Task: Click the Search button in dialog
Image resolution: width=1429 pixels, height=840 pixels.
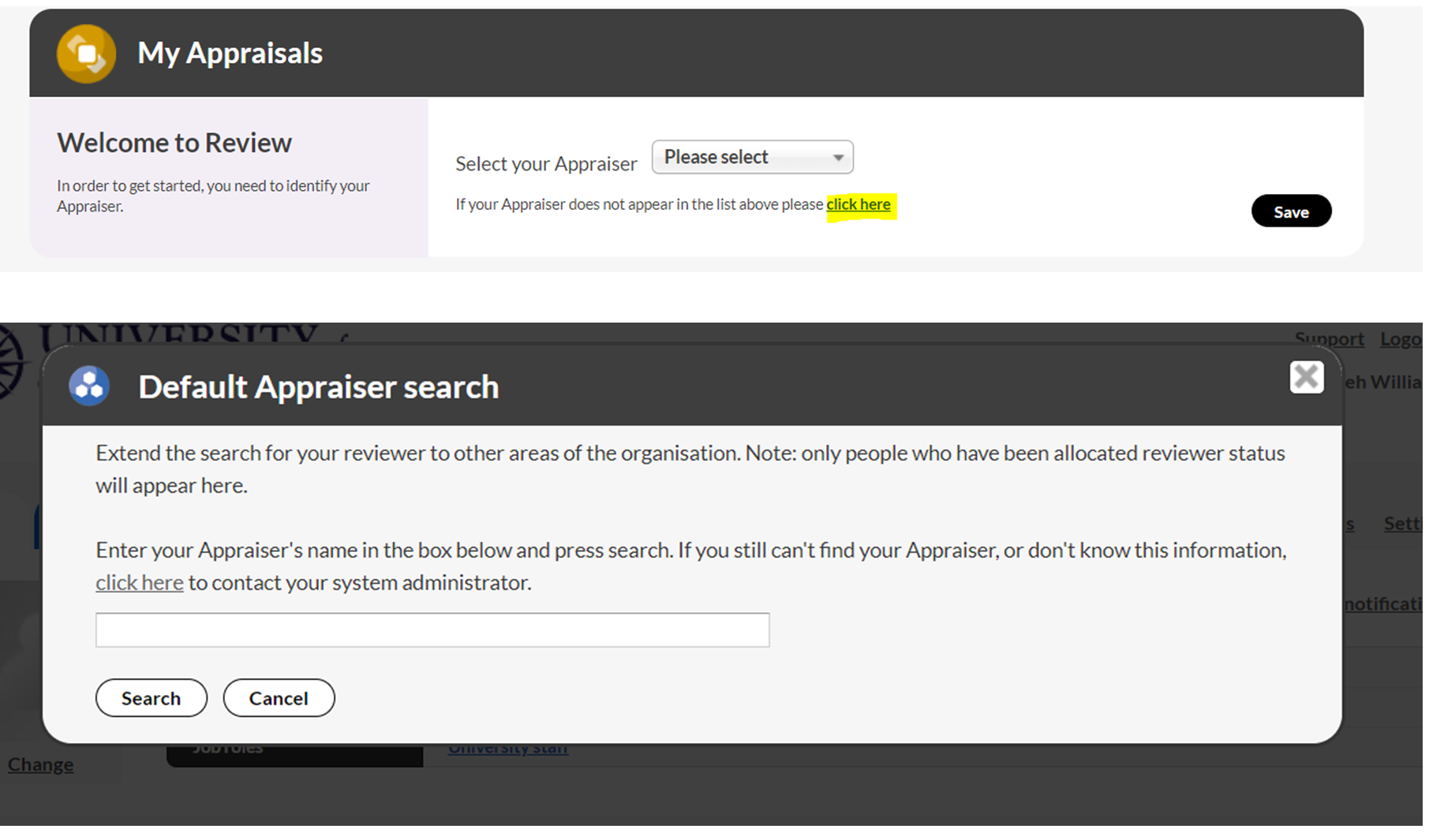Action: click(152, 698)
